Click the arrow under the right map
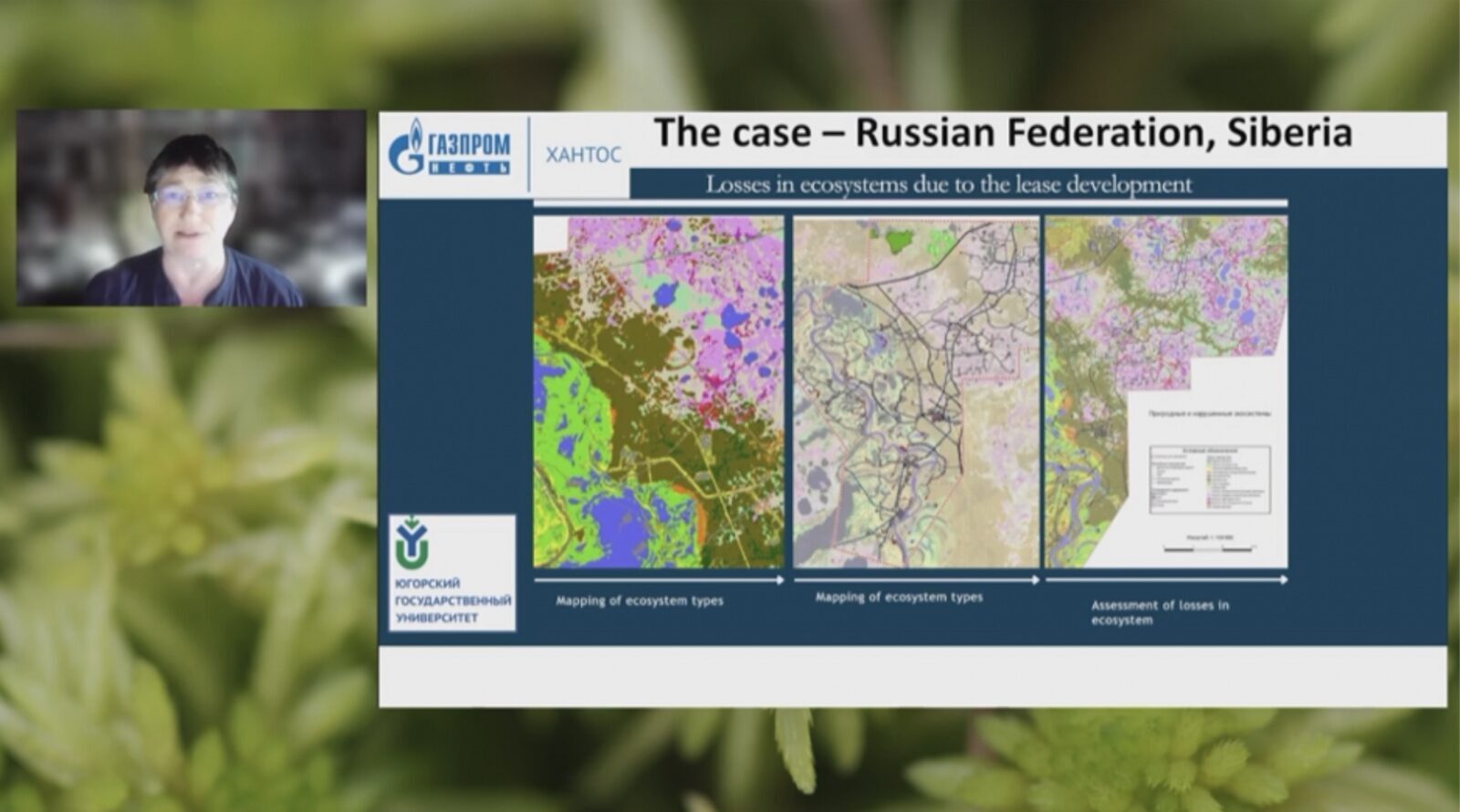1460x812 pixels. [x=1166, y=579]
